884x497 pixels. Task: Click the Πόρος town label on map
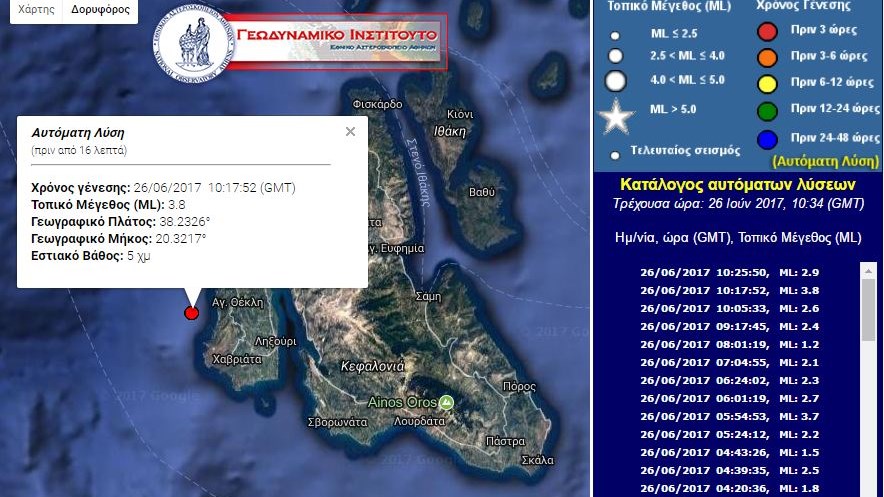(x=519, y=387)
